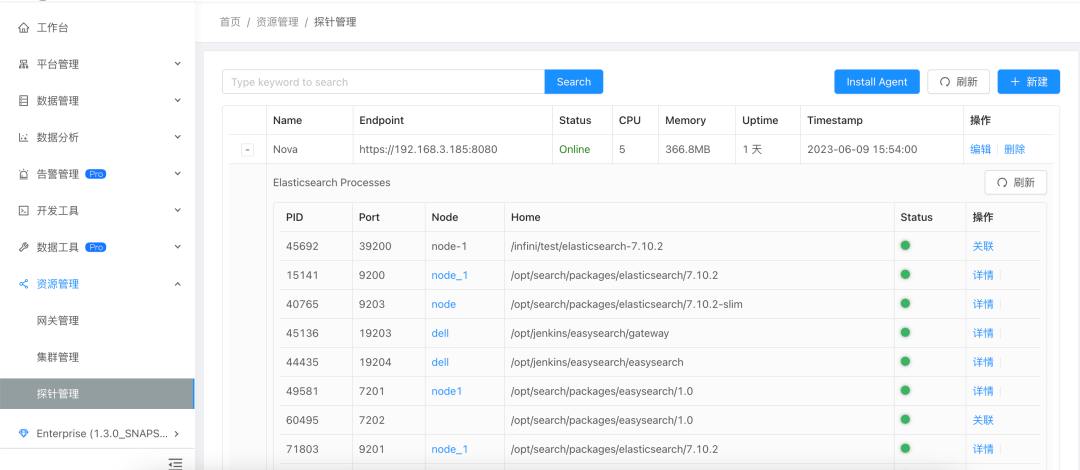This screenshot has height=470, width=1080.
Task: Click green status dot for PID 15141
Action: tap(905, 274)
